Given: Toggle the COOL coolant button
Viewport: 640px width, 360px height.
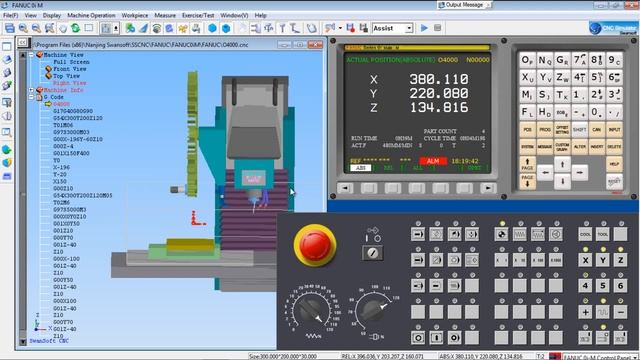Looking at the screenshot, I should click(585, 234).
